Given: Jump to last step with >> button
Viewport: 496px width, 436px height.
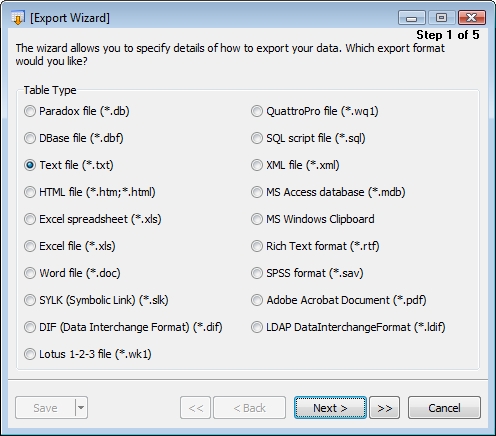Looking at the screenshot, I should (385, 408).
